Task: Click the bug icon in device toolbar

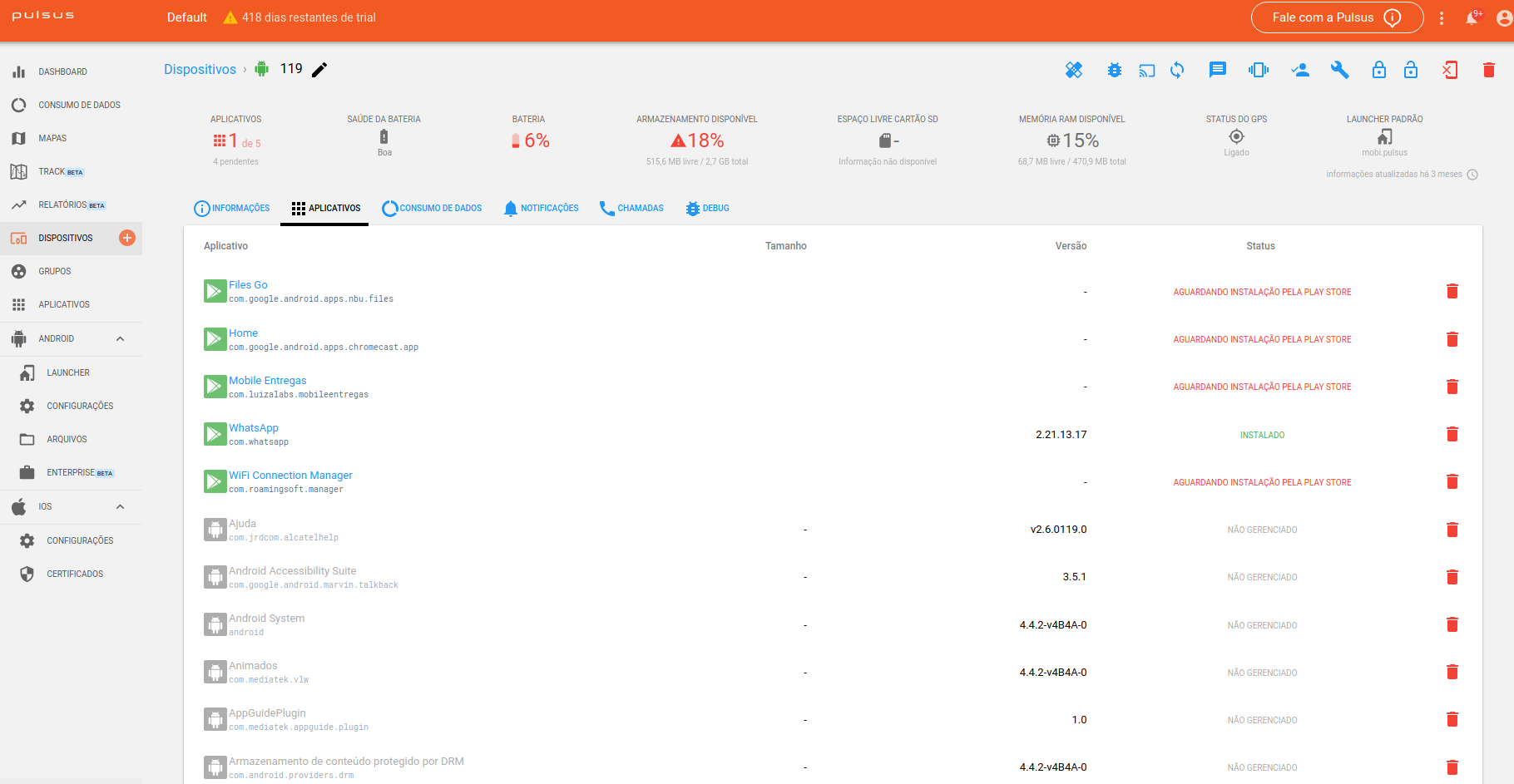Action: (x=1115, y=70)
